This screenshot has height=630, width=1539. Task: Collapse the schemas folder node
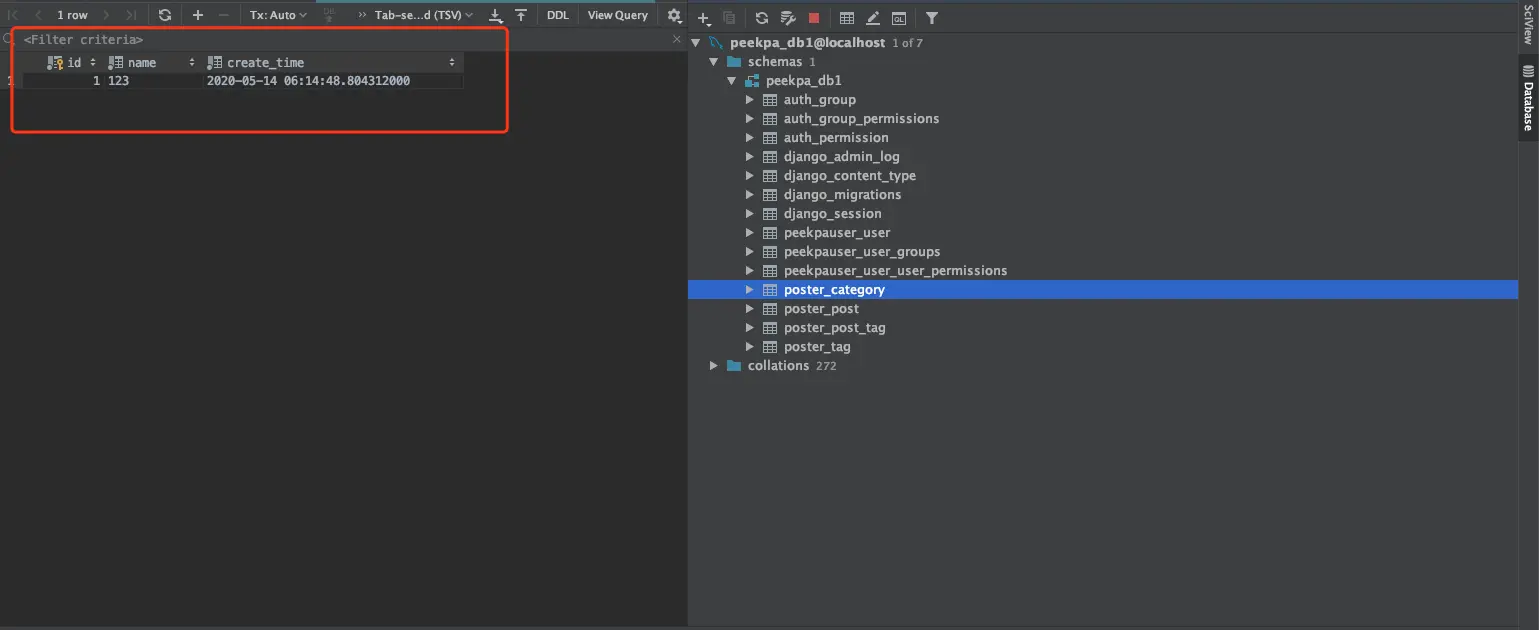click(x=714, y=62)
